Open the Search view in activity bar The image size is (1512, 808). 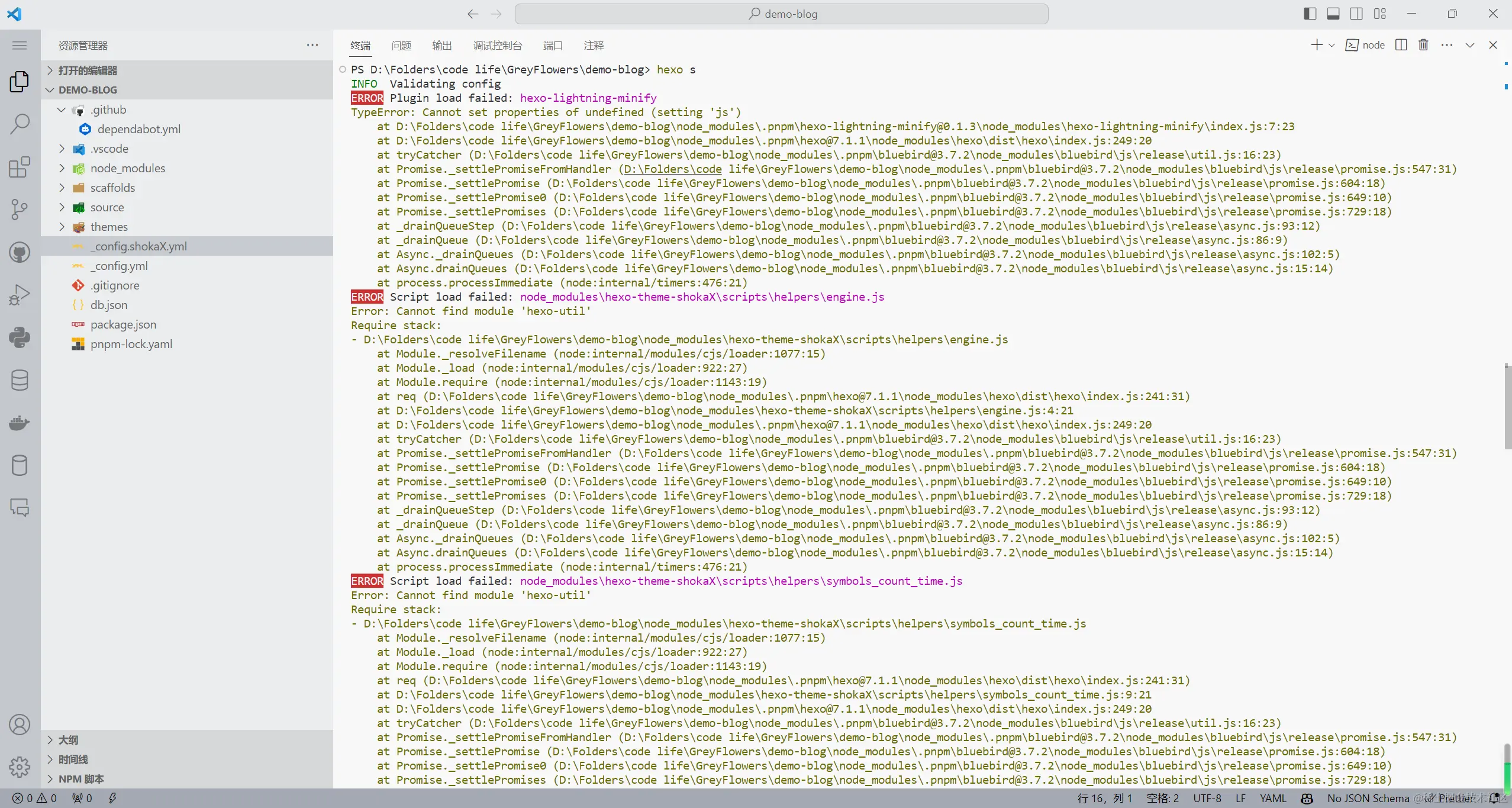[20, 124]
